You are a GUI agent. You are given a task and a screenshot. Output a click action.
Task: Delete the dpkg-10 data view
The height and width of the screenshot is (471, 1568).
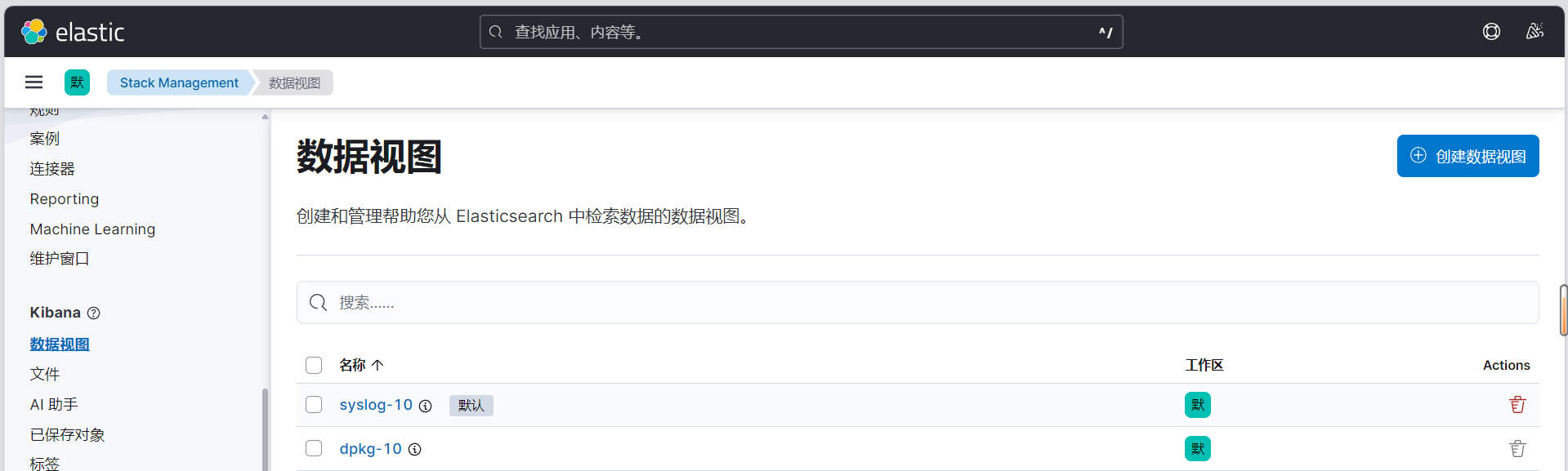pos(1517,448)
